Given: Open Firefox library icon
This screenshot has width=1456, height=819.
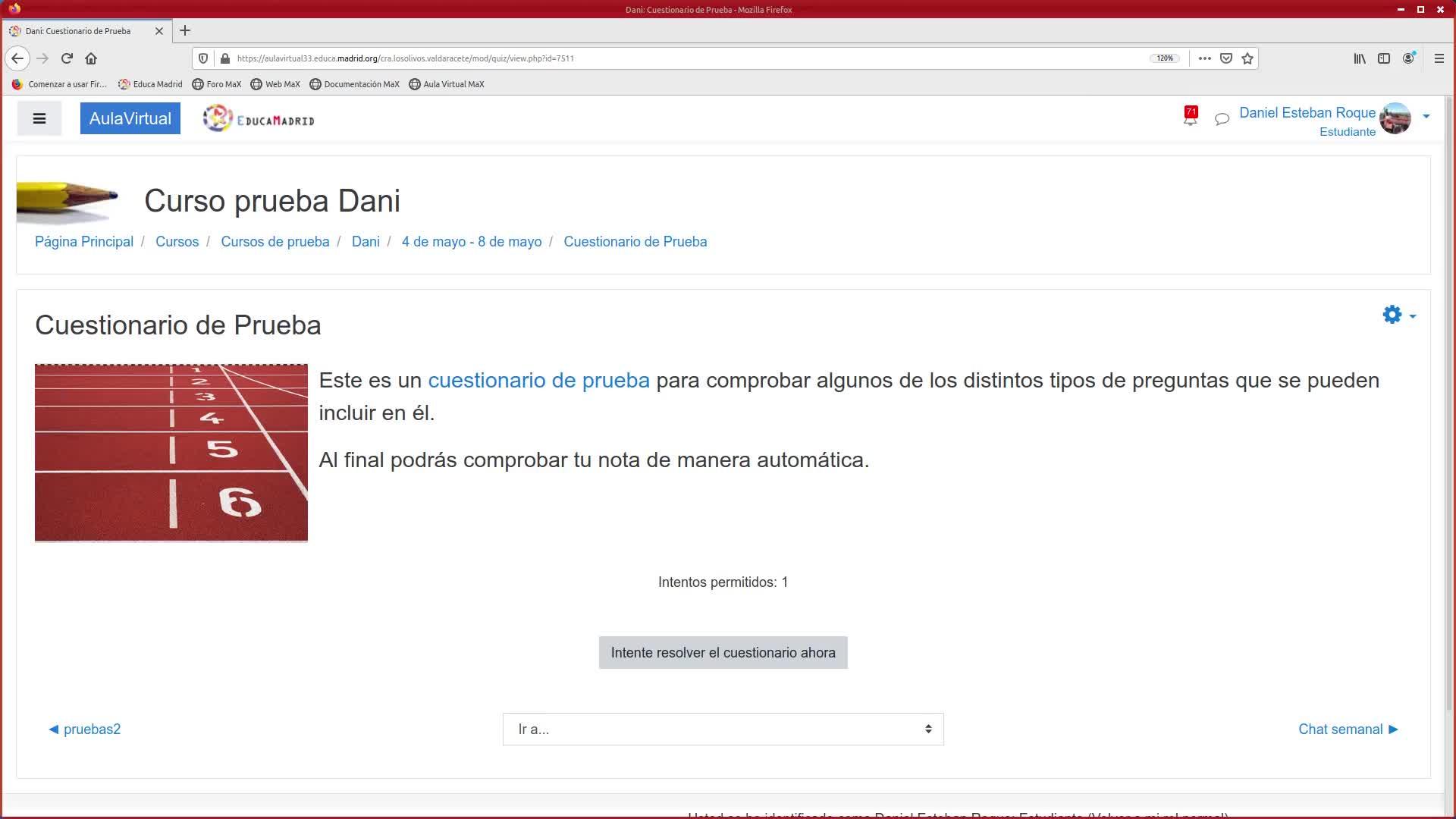Looking at the screenshot, I should (x=1360, y=58).
